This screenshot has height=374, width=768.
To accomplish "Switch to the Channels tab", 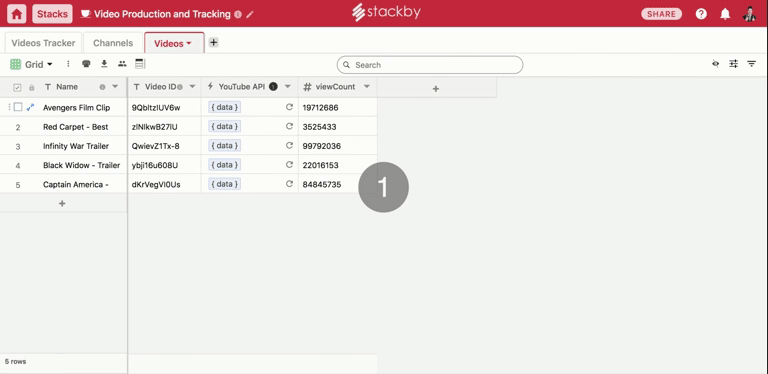I will 113,43.
